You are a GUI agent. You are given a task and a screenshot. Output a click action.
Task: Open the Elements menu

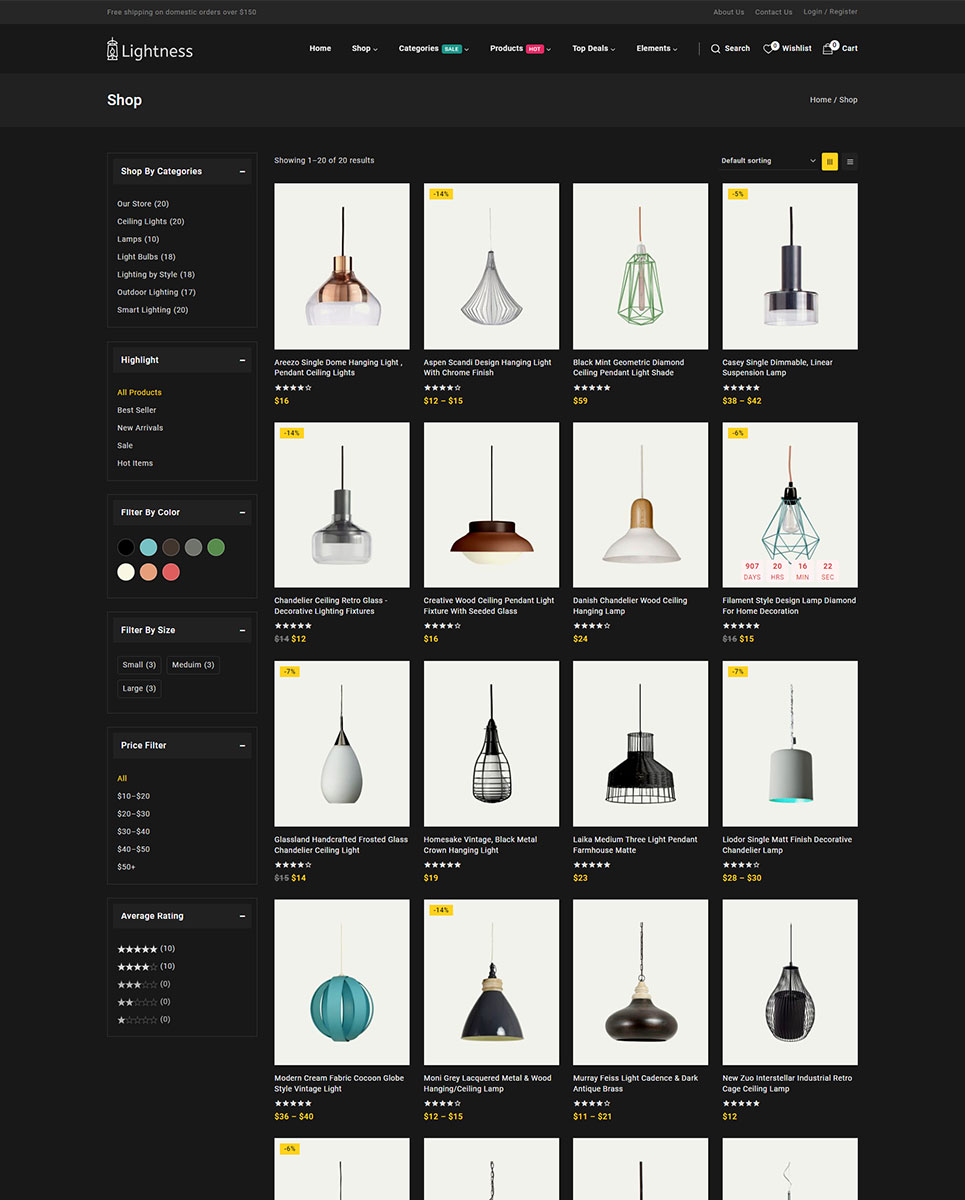(656, 49)
